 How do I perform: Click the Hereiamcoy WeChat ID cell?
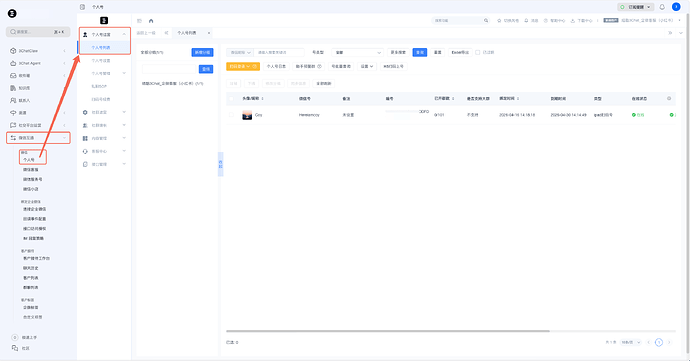point(309,114)
